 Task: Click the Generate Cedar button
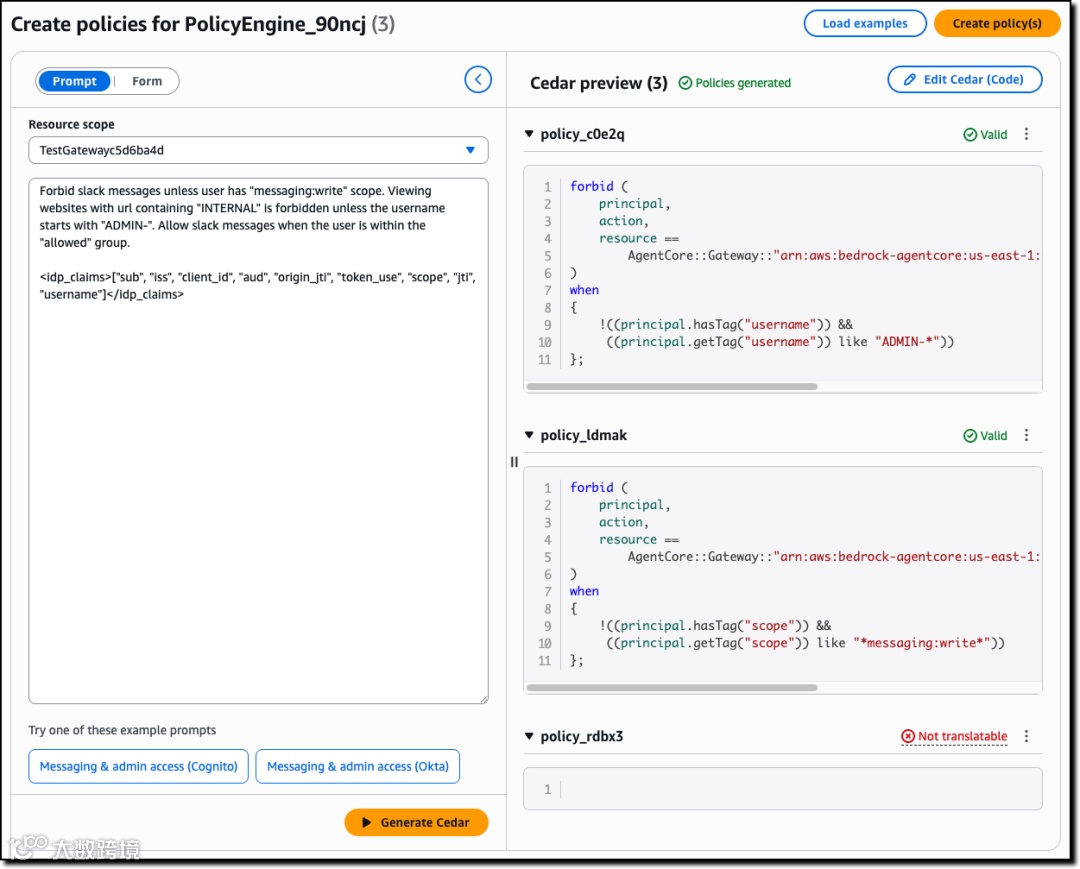tap(416, 822)
